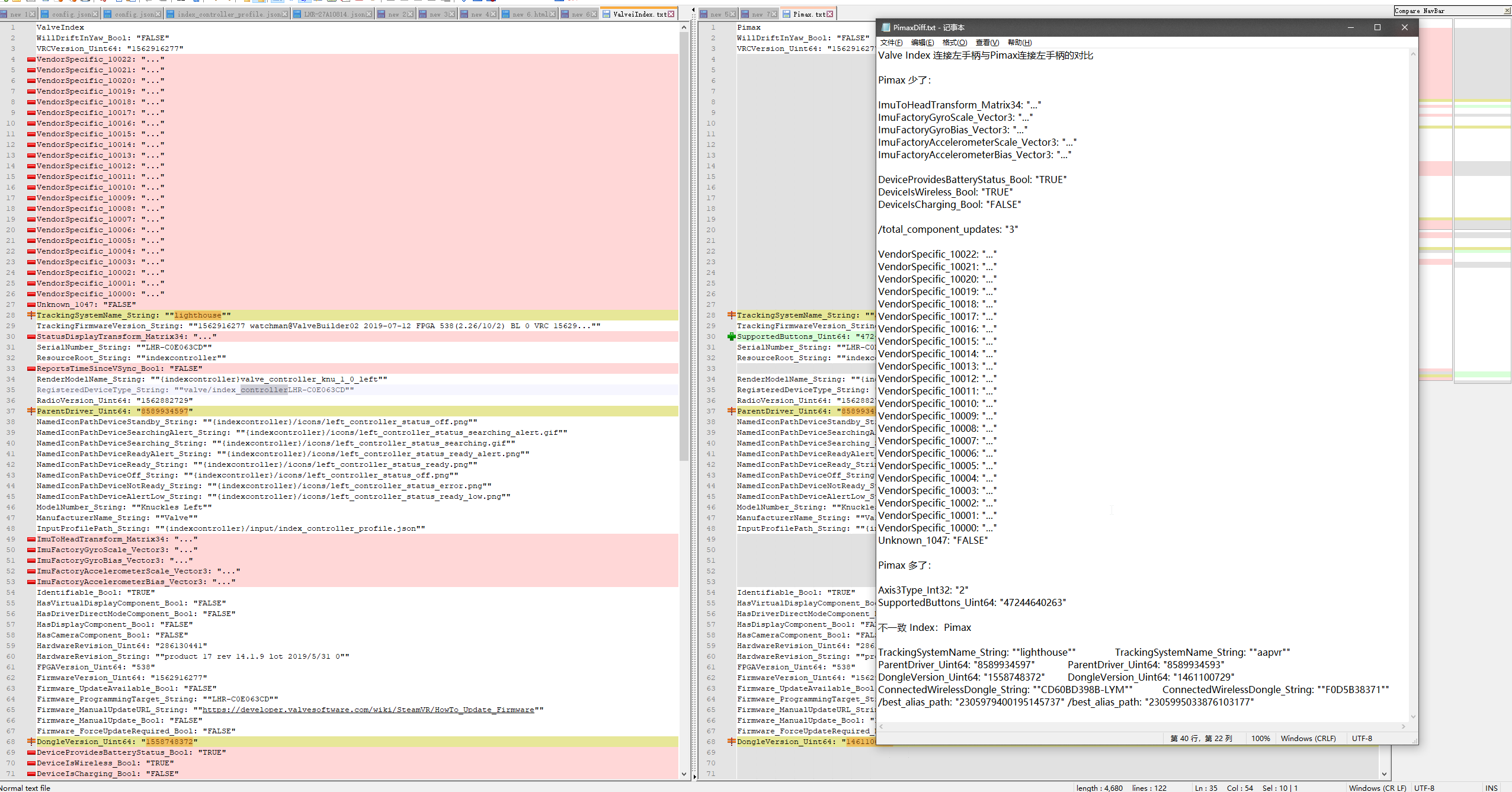Click 'Windows (CR LF)' in Notepad++ status bar
This screenshot has width=1512, height=792.
tap(1378, 788)
